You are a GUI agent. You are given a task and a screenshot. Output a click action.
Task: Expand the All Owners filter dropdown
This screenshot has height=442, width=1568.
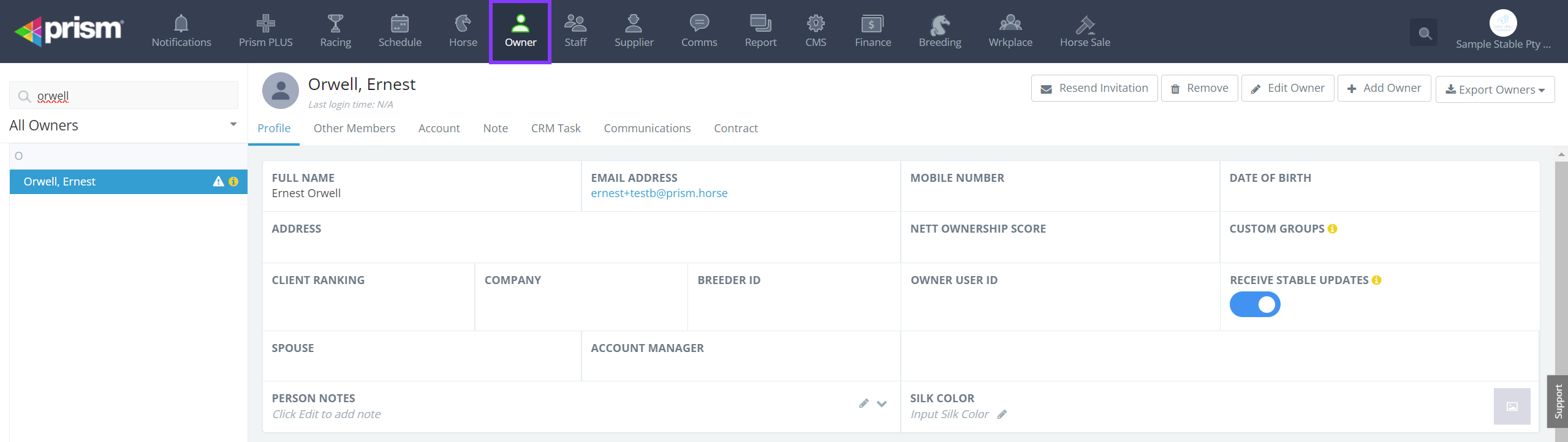[233, 125]
